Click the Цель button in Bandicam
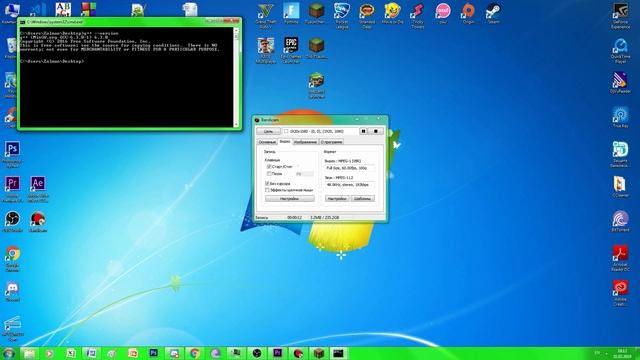Screen dimensions: 640x360 point(268,131)
